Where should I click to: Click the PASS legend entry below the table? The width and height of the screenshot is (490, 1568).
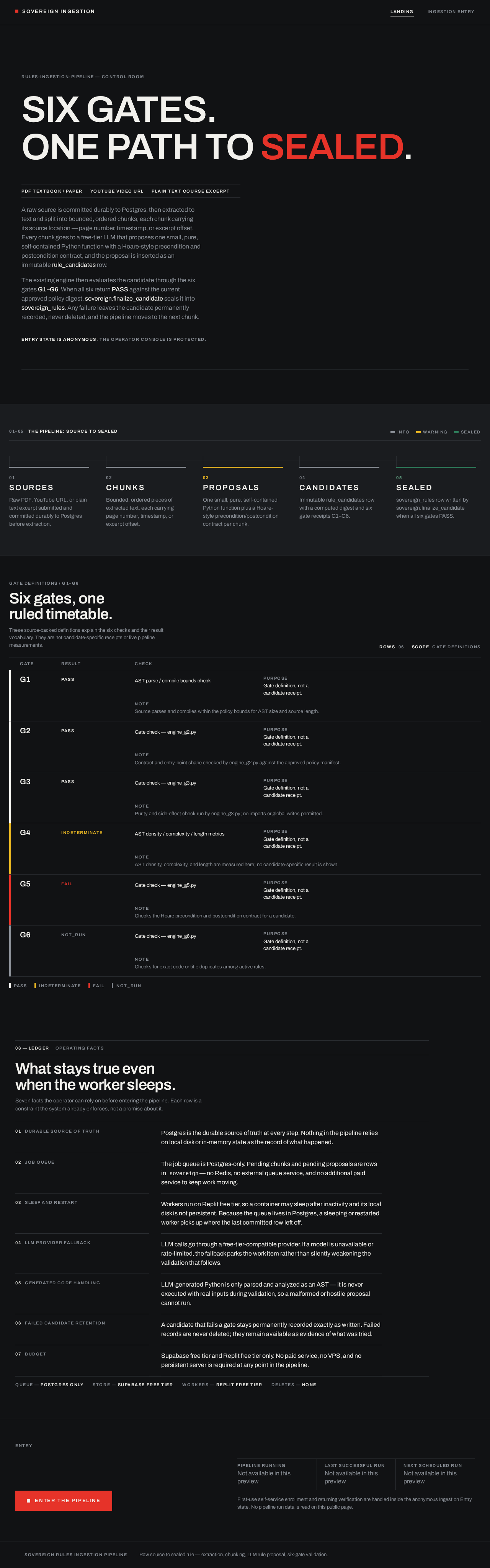(x=18, y=986)
